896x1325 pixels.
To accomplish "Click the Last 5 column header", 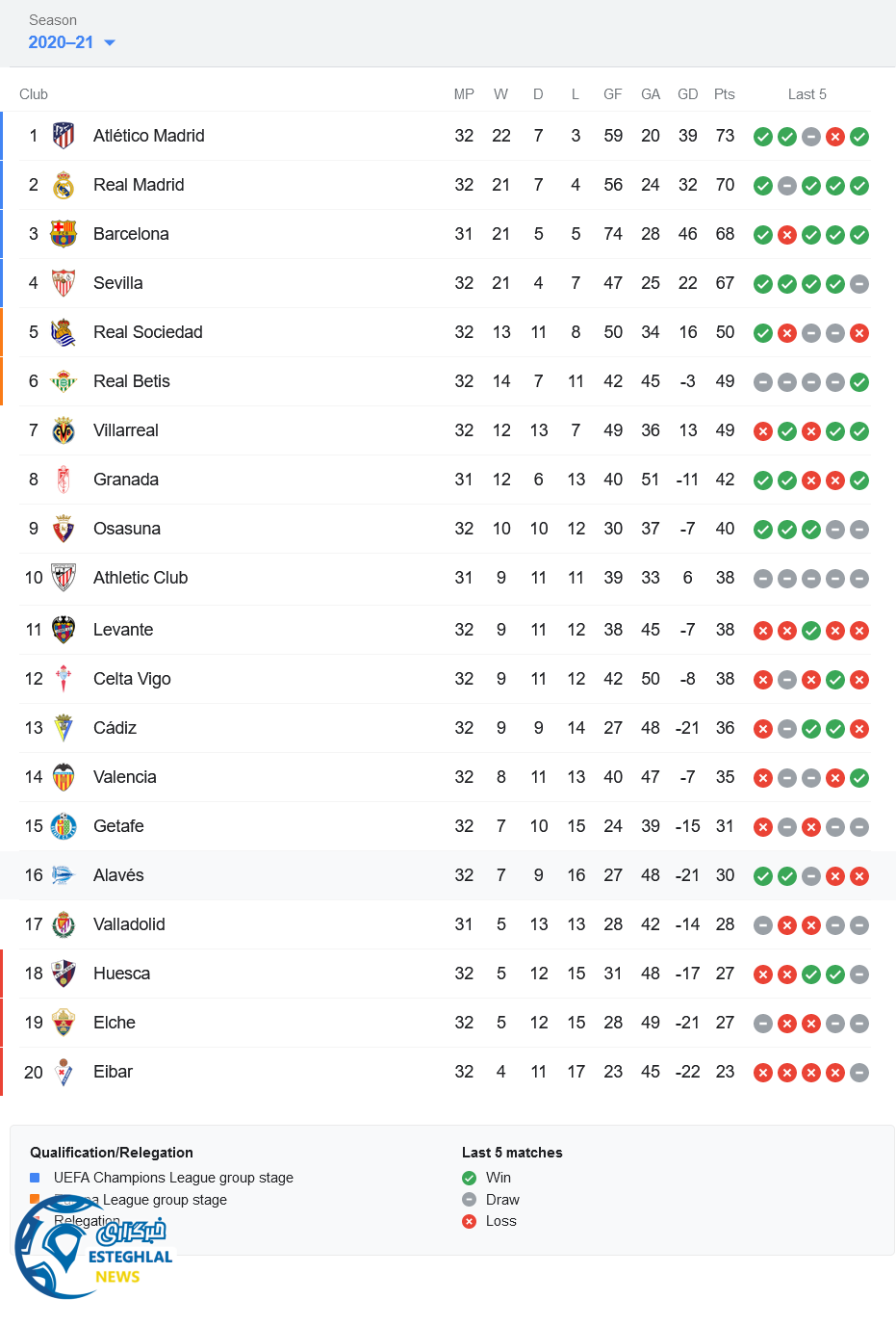I will click(806, 94).
